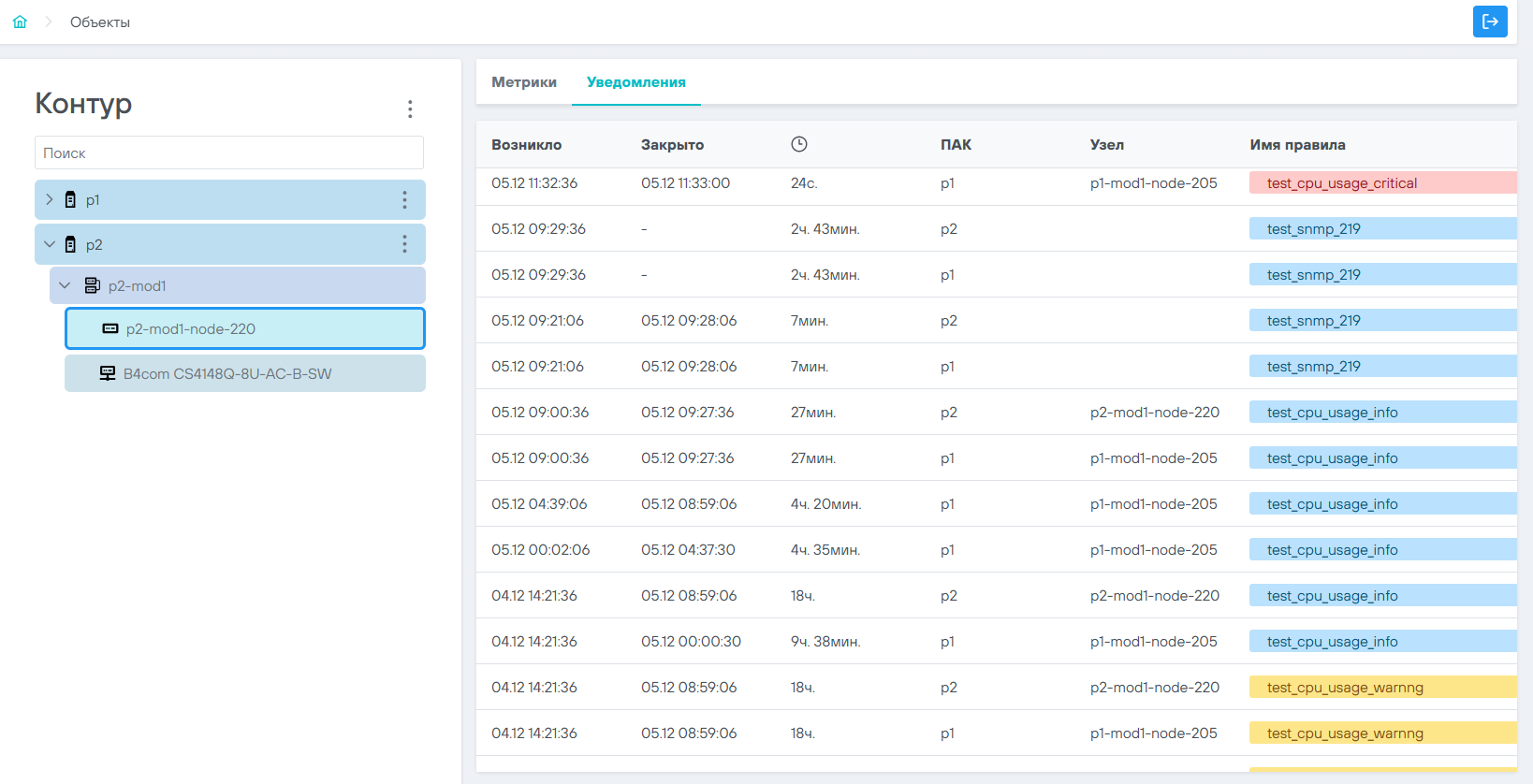Select B4com CS4148Q-8U-AC-B-SW tree item
Screen dimensions: 1533x784
click(227, 373)
